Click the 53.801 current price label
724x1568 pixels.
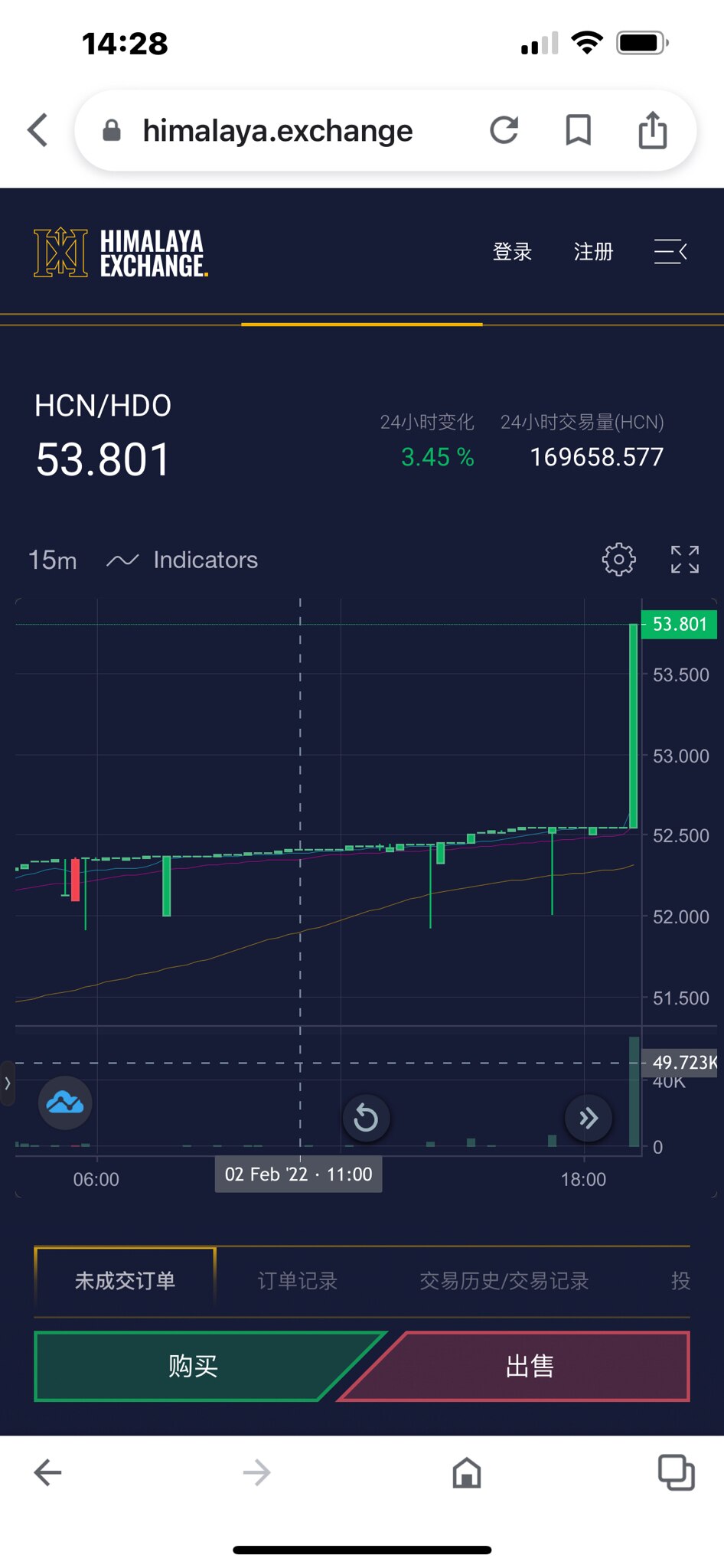(680, 624)
